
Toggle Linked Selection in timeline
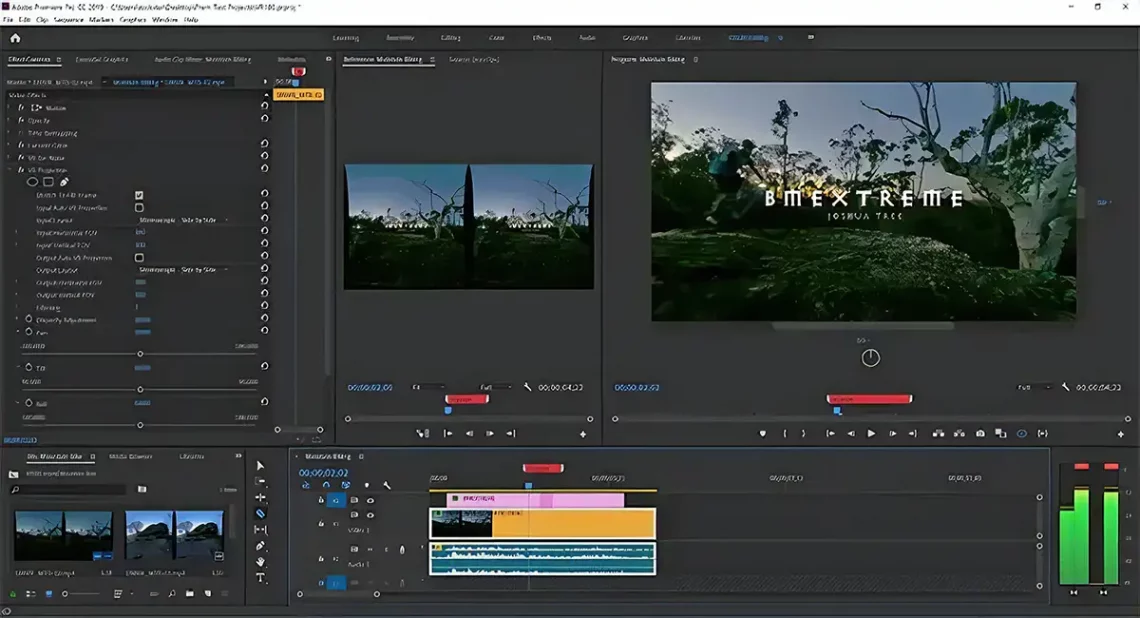tap(345, 485)
